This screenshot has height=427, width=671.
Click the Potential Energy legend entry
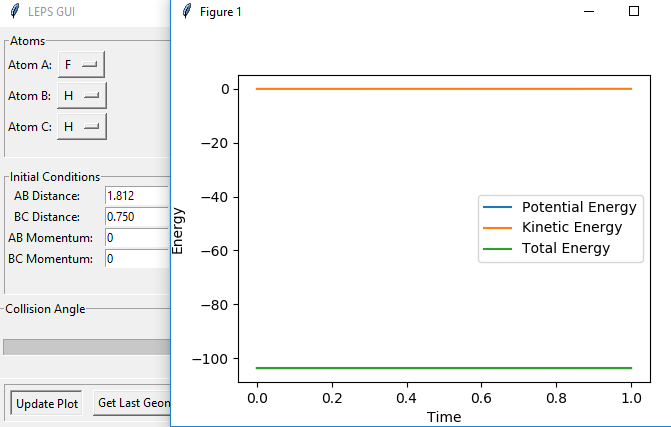coord(578,207)
